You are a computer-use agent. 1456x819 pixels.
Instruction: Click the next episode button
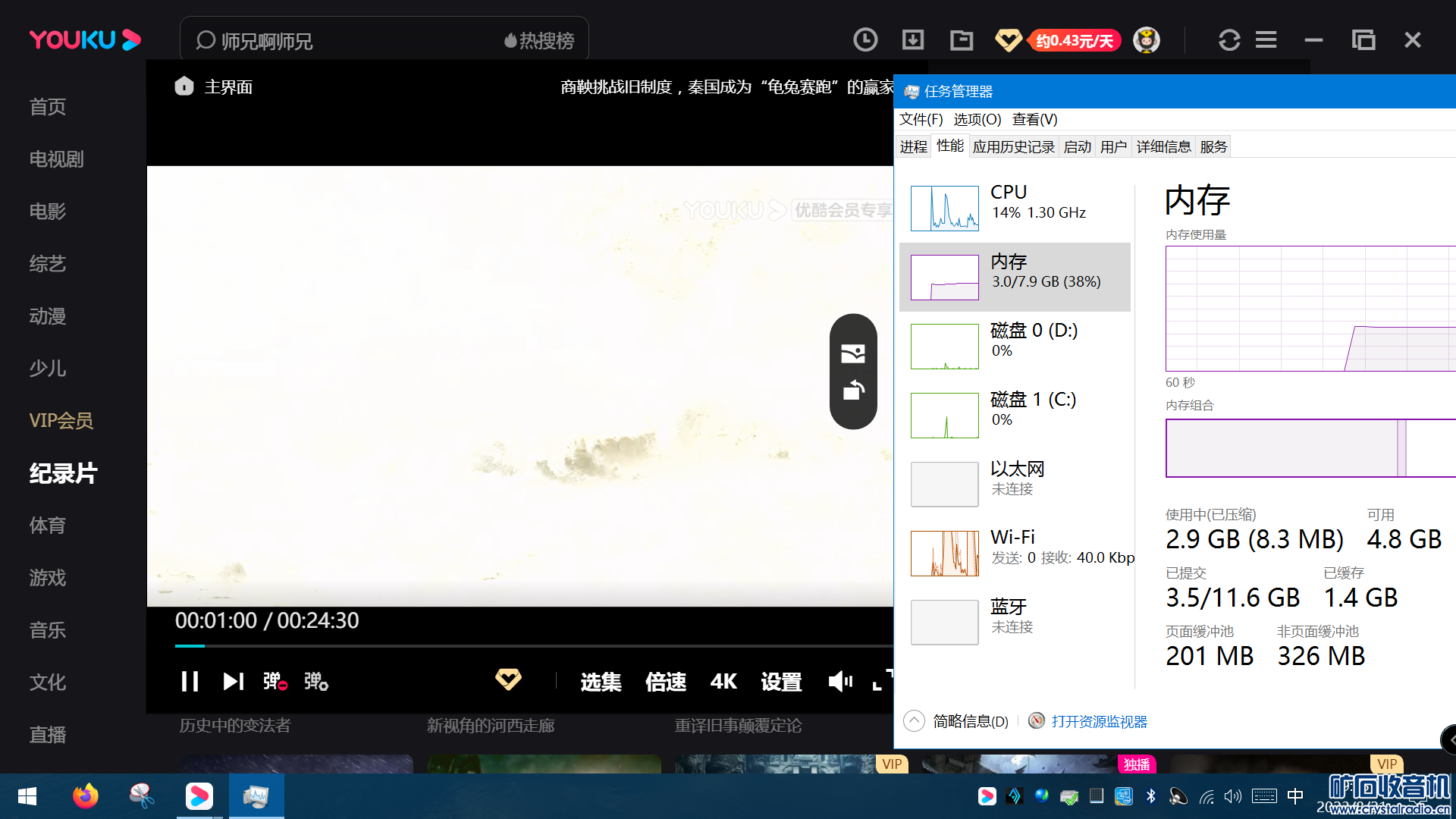[x=233, y=681]
